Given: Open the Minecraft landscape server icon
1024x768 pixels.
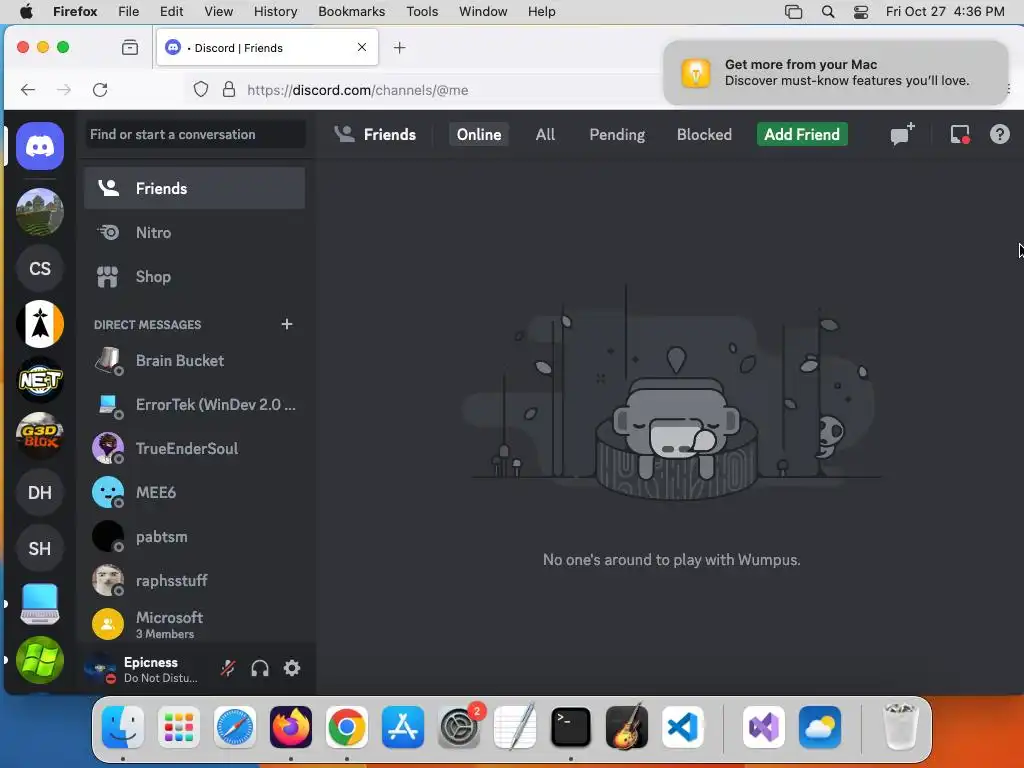Looking at the screenshot, I should point(40,212).
